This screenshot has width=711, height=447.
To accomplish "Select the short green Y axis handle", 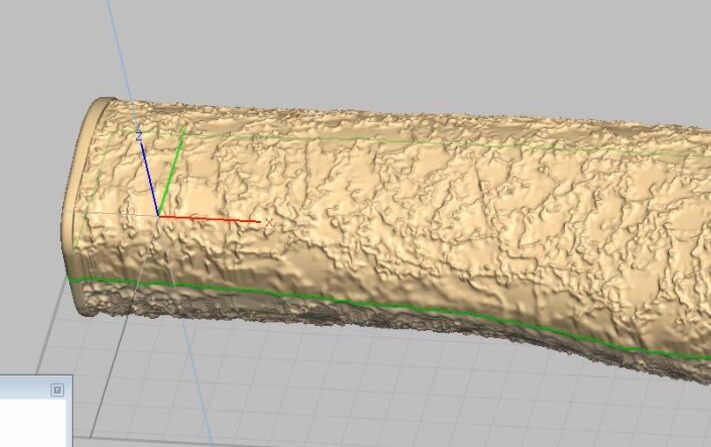I will point(172,172).
